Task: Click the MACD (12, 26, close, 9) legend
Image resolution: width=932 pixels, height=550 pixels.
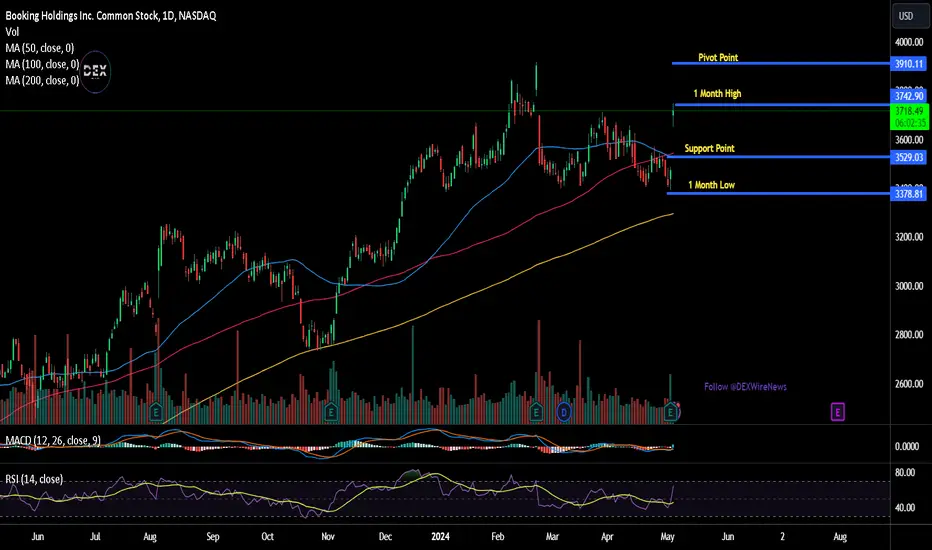Action: [53, 440]
